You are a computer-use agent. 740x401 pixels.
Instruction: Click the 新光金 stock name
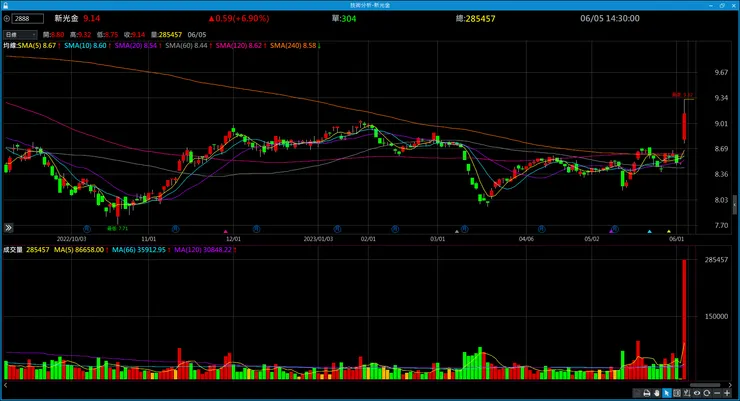pos(66,19)
